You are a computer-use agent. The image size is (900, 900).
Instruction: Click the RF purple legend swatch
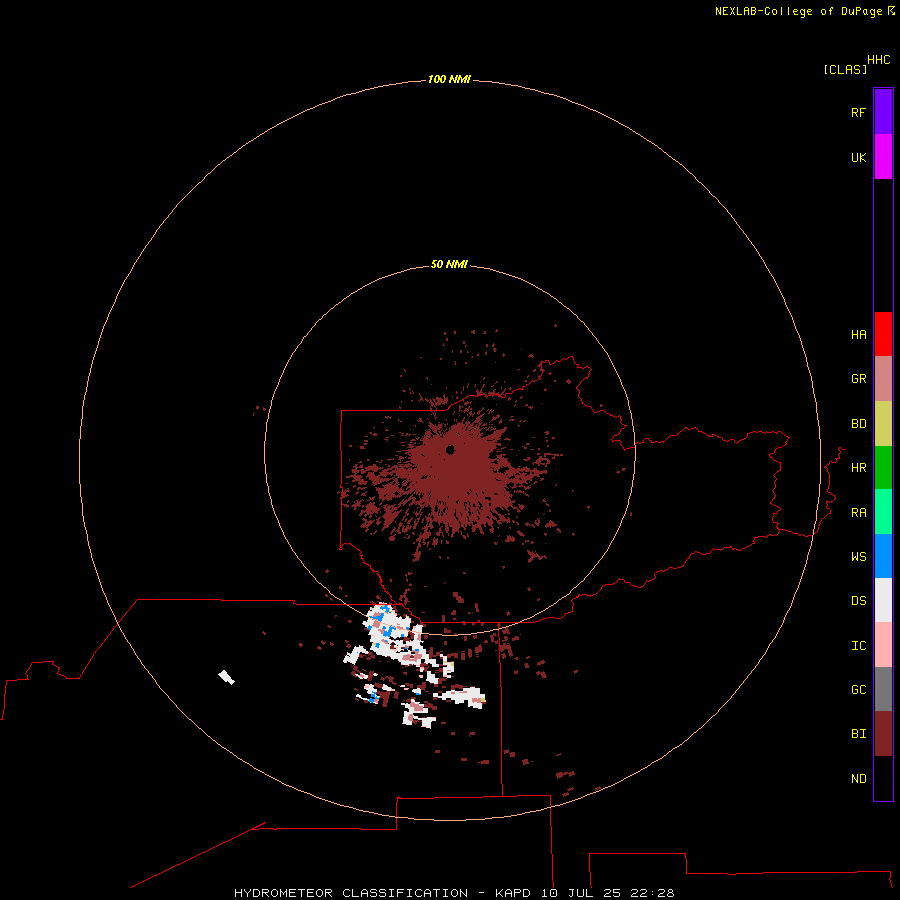tap(883, 112)
